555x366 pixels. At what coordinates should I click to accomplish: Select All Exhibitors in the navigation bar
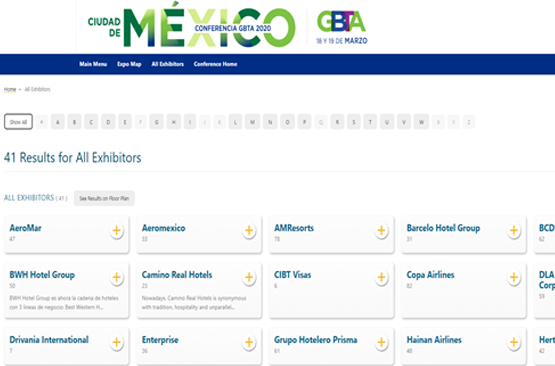click(168, 64)
